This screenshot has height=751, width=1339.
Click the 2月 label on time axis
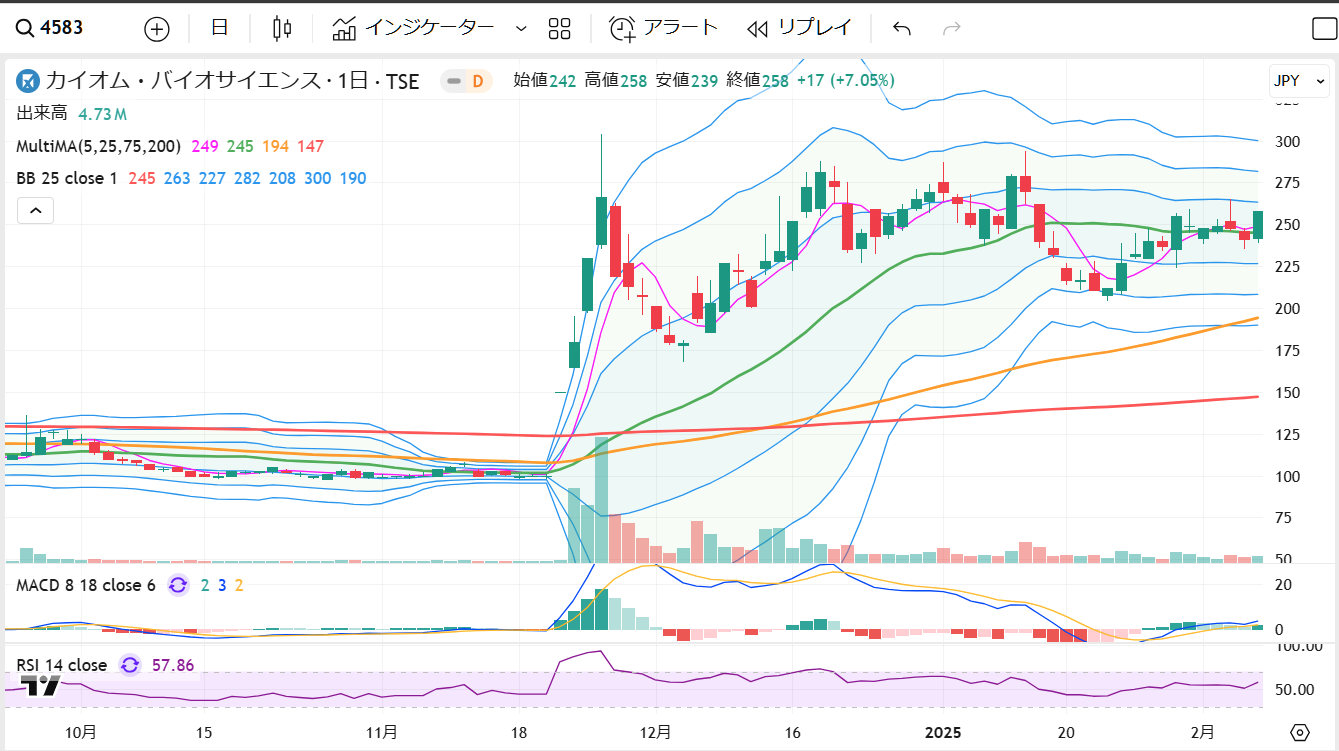pyautogui.click(x=1205, y=732)
